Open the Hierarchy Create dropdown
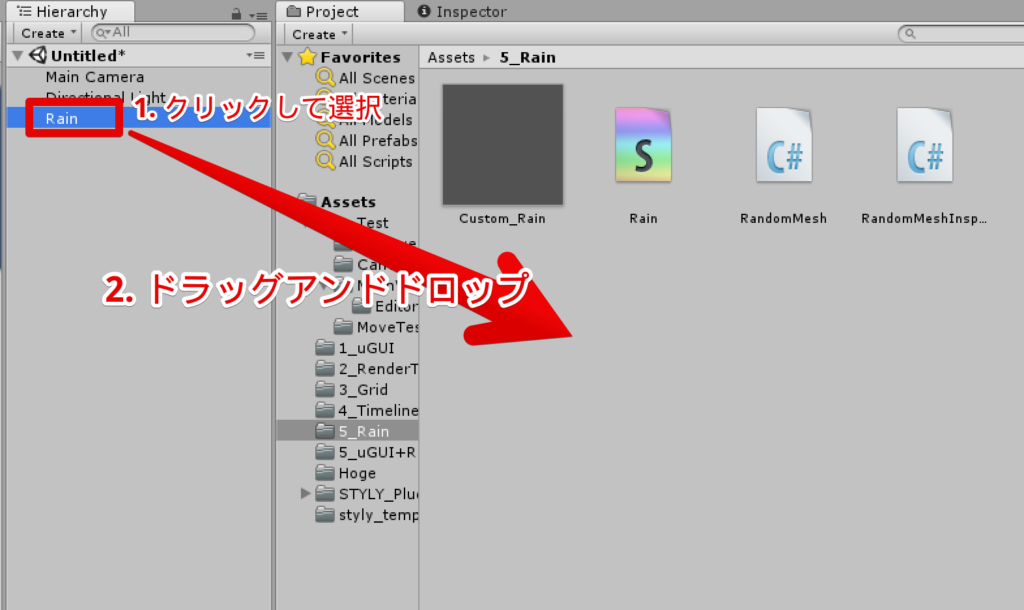Viewport: 1024px width, 610px height. point(47,33)
